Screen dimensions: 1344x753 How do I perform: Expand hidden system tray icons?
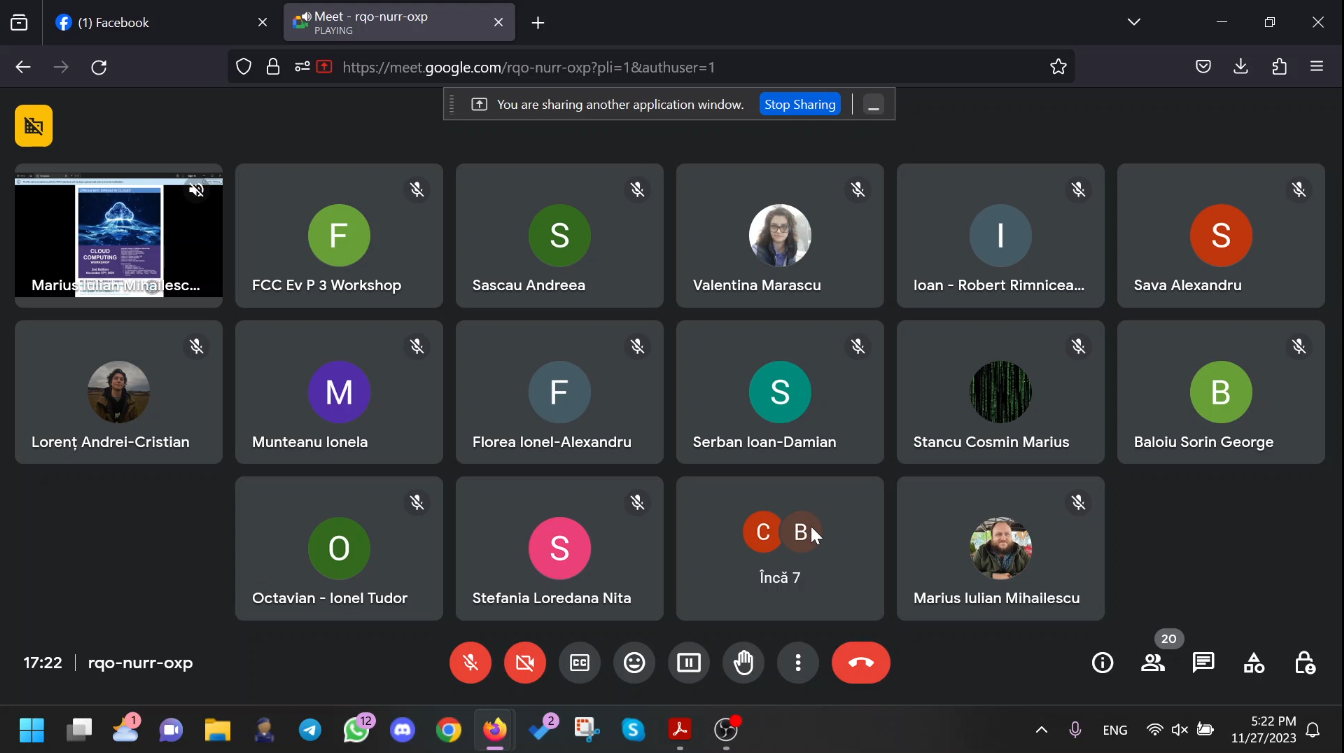click(1041, 730)
